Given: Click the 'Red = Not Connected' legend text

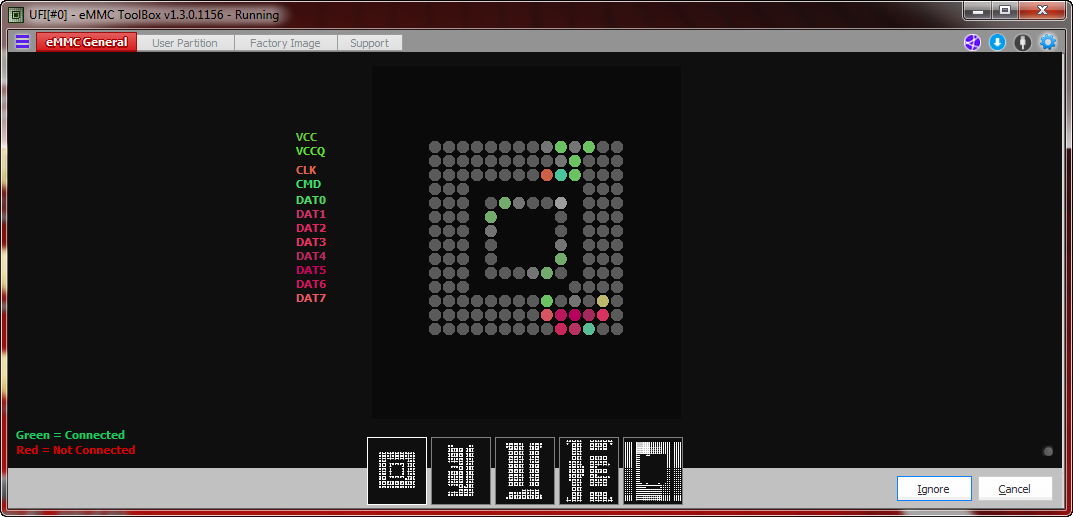Looking at the screenshot, I should click(x=75, y=450).
